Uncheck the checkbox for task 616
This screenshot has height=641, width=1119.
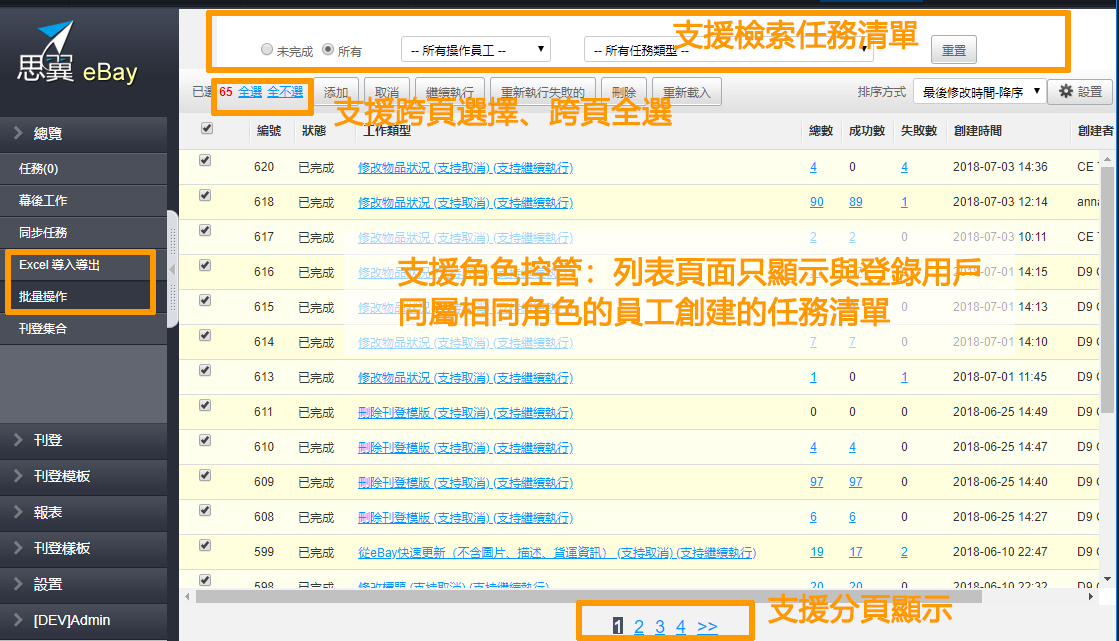click(x=205, y=265)
